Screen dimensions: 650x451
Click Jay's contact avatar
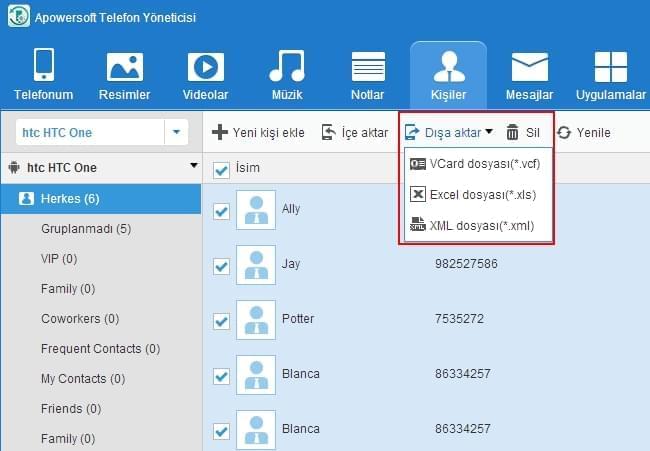pyautogui.click(x=256, y=265)
